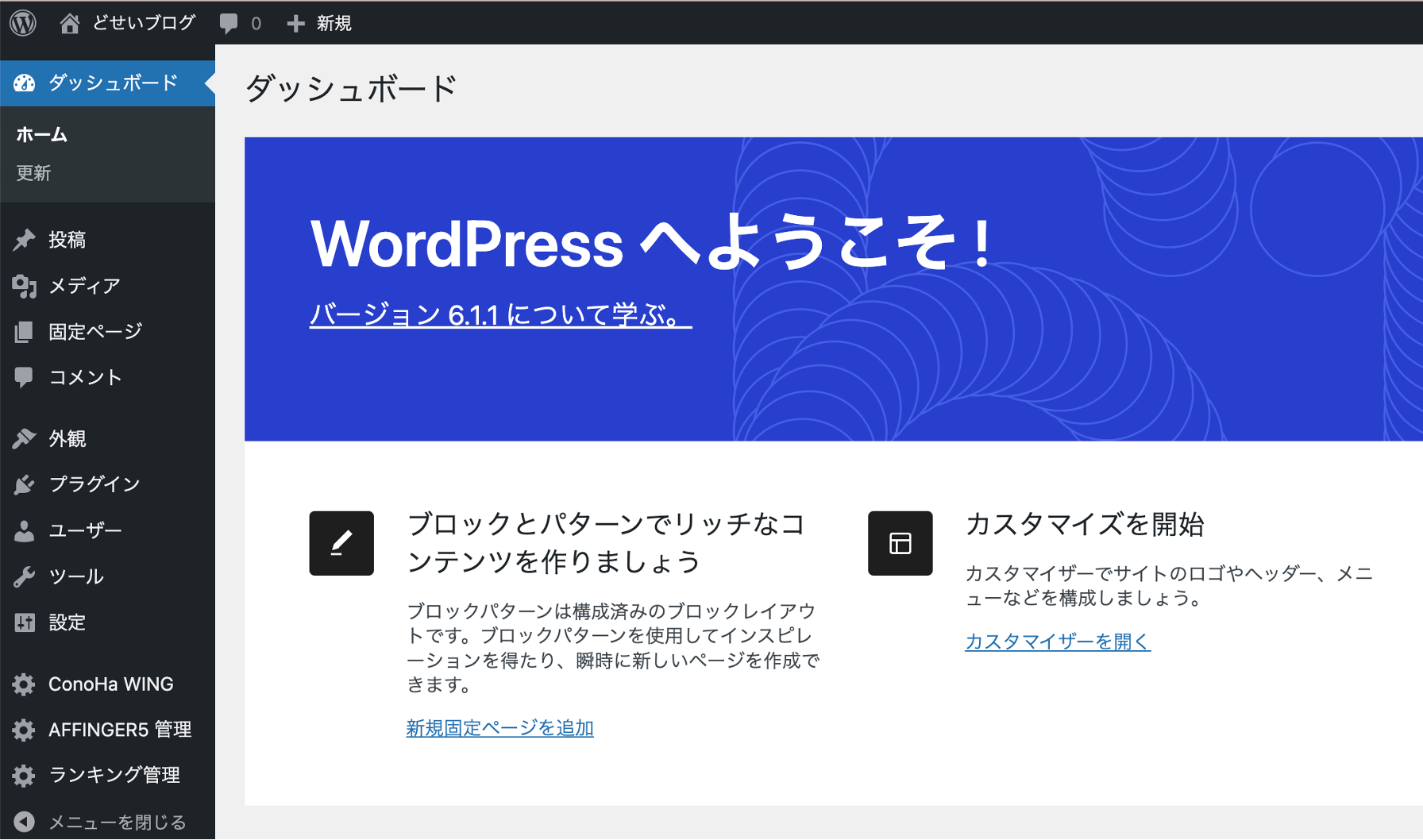The width and height of the screenshot is (1423, 840).
Task: Click the 新規固定ページを追加 link
Action: point(499,728)
